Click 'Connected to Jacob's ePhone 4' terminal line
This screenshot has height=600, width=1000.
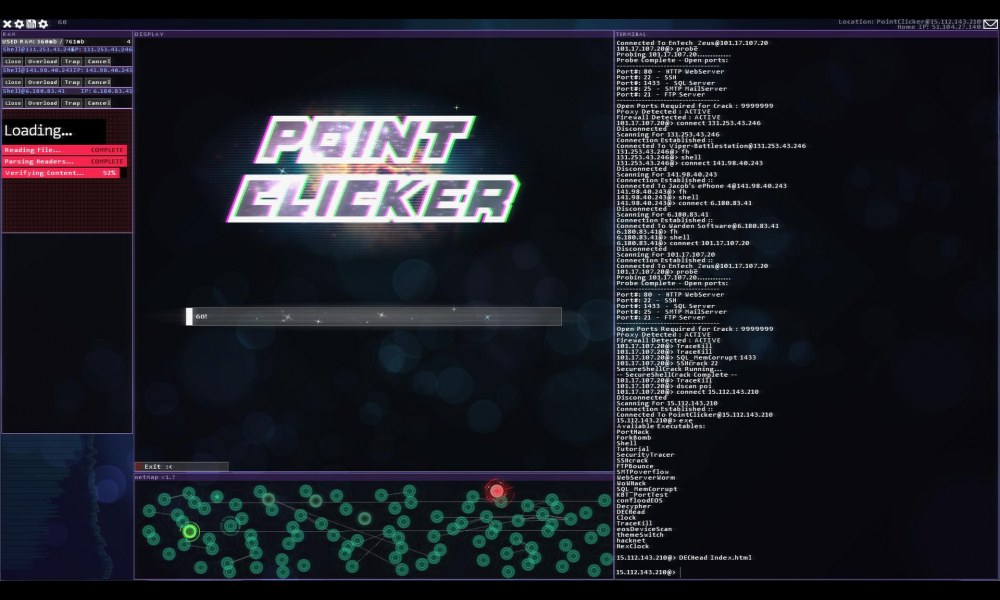click(x=702, y=186)
